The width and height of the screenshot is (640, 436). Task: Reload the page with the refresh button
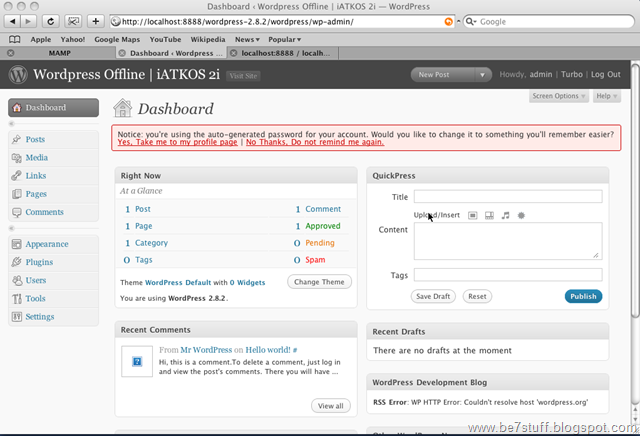(51, 21)
